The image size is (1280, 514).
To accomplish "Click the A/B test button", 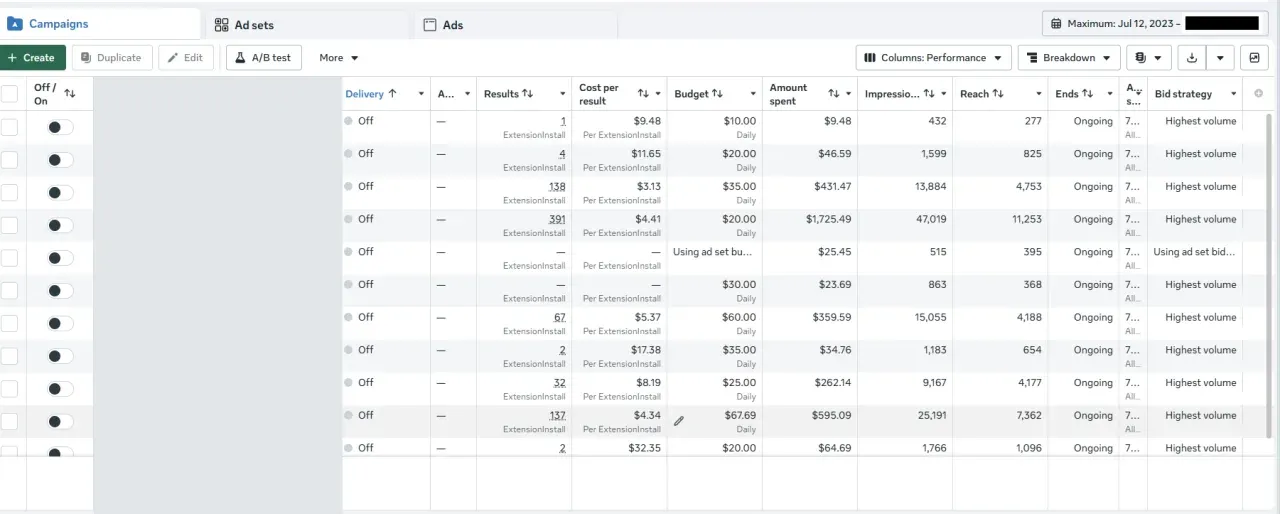I will point(264,58).
